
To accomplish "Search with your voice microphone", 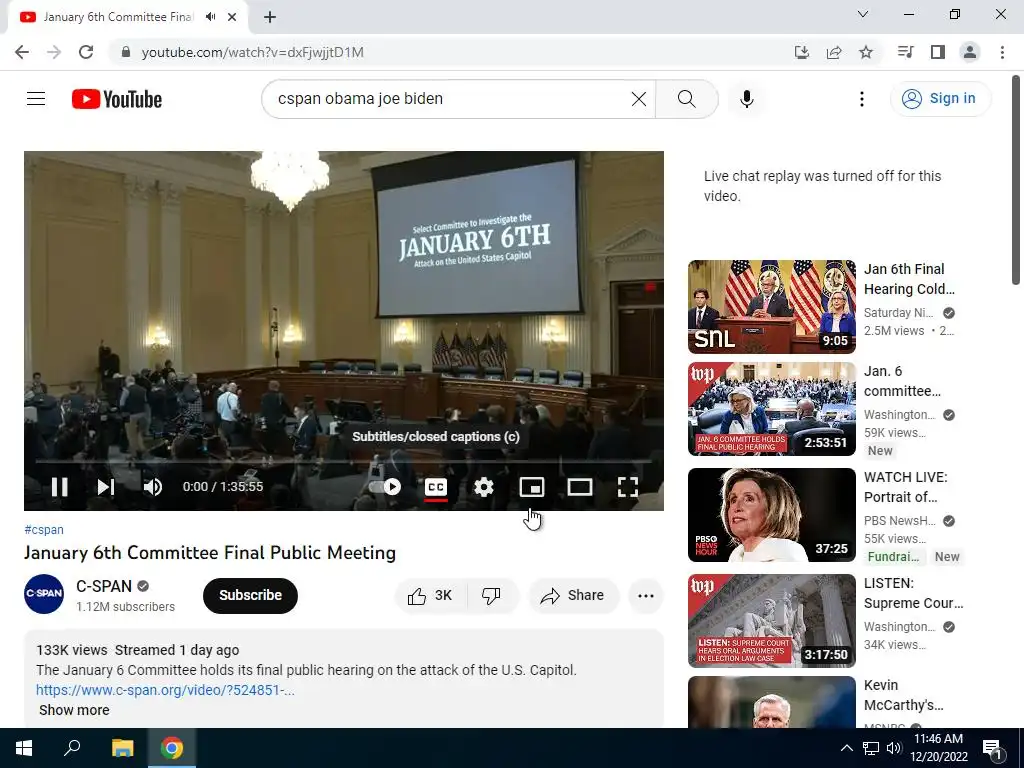I will pos(746,99).
